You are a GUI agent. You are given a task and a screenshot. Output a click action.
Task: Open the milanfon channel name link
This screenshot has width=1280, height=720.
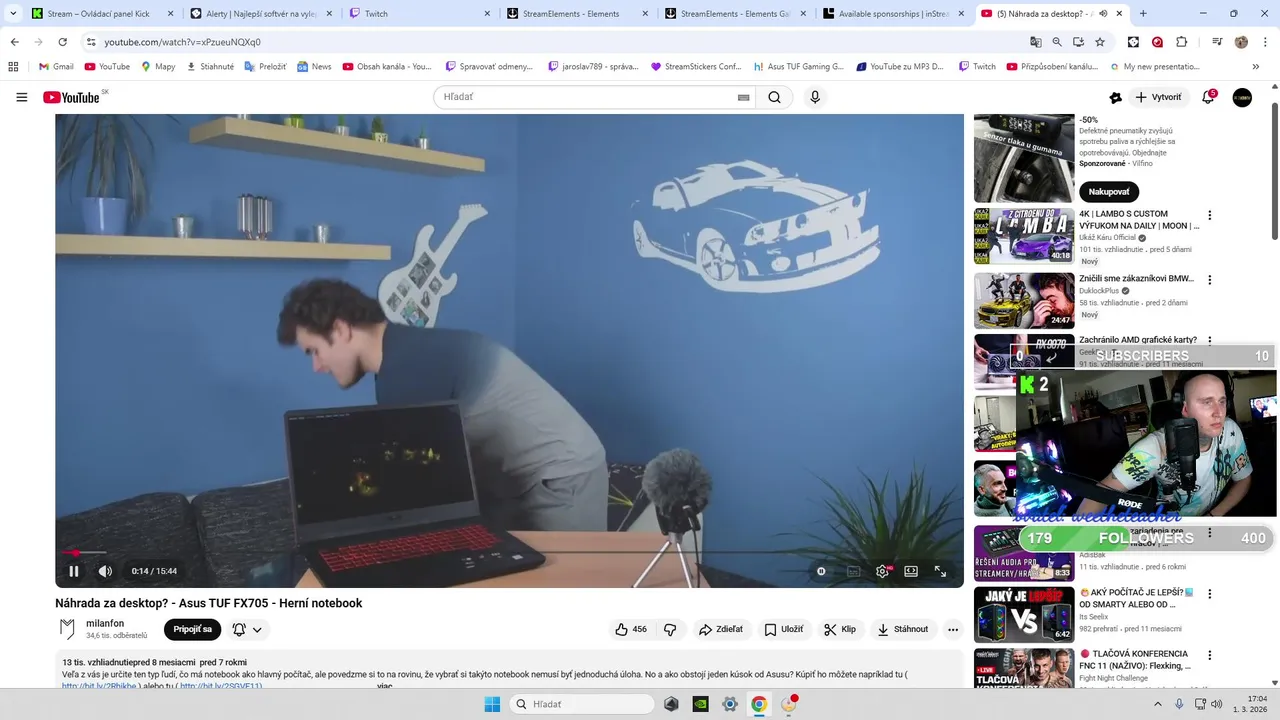[x=105, y=623]
